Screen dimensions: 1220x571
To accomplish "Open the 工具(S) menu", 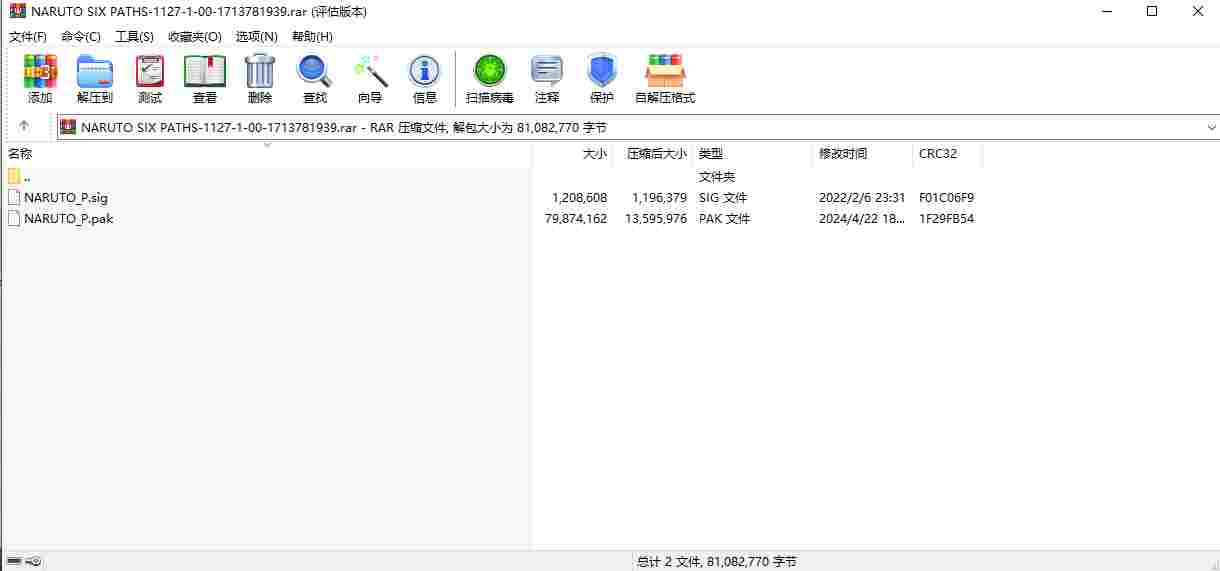I will click(x=134, y=36).
